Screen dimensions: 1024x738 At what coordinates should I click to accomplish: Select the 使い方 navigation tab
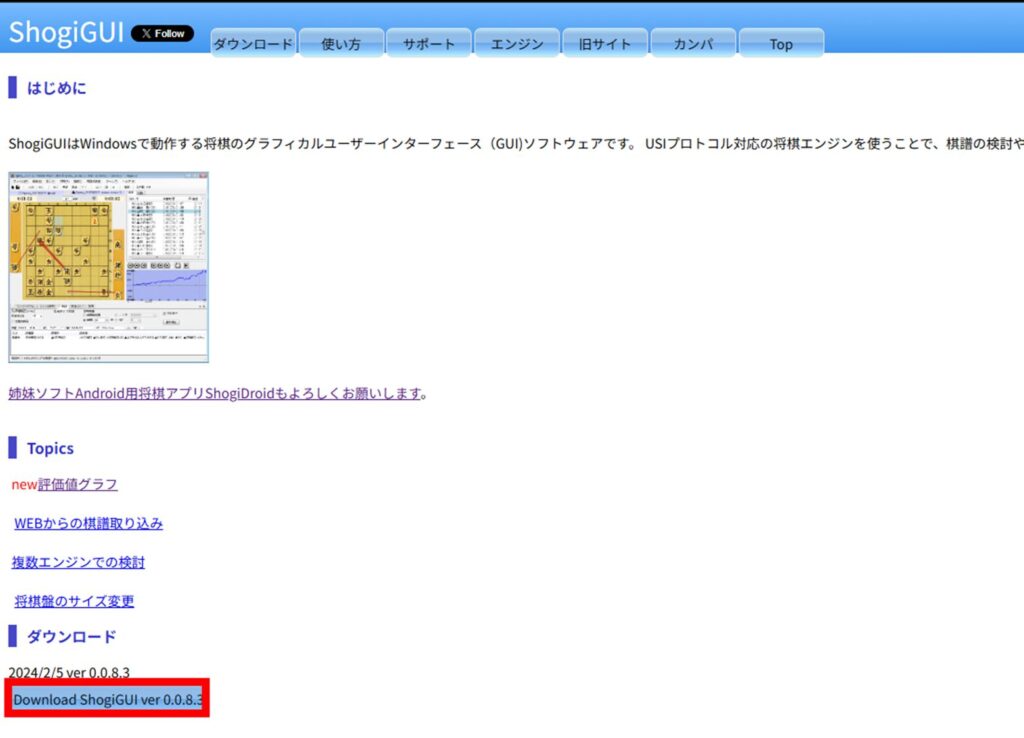click(x=341, y=43)
